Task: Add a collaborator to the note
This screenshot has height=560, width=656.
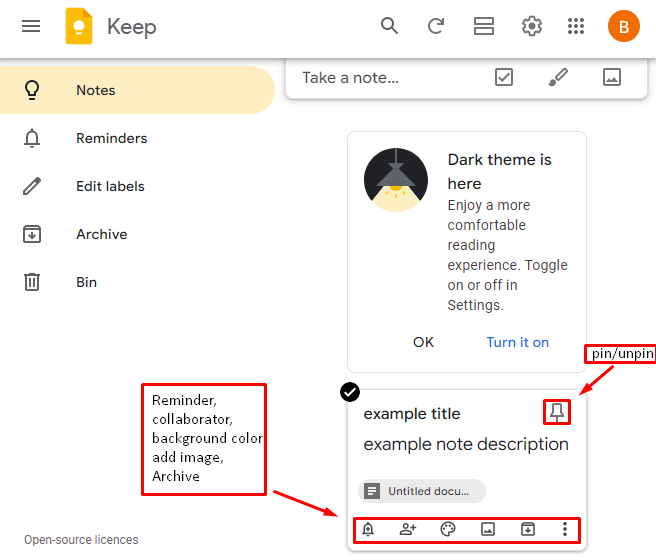Action: (x=407, y=529)
